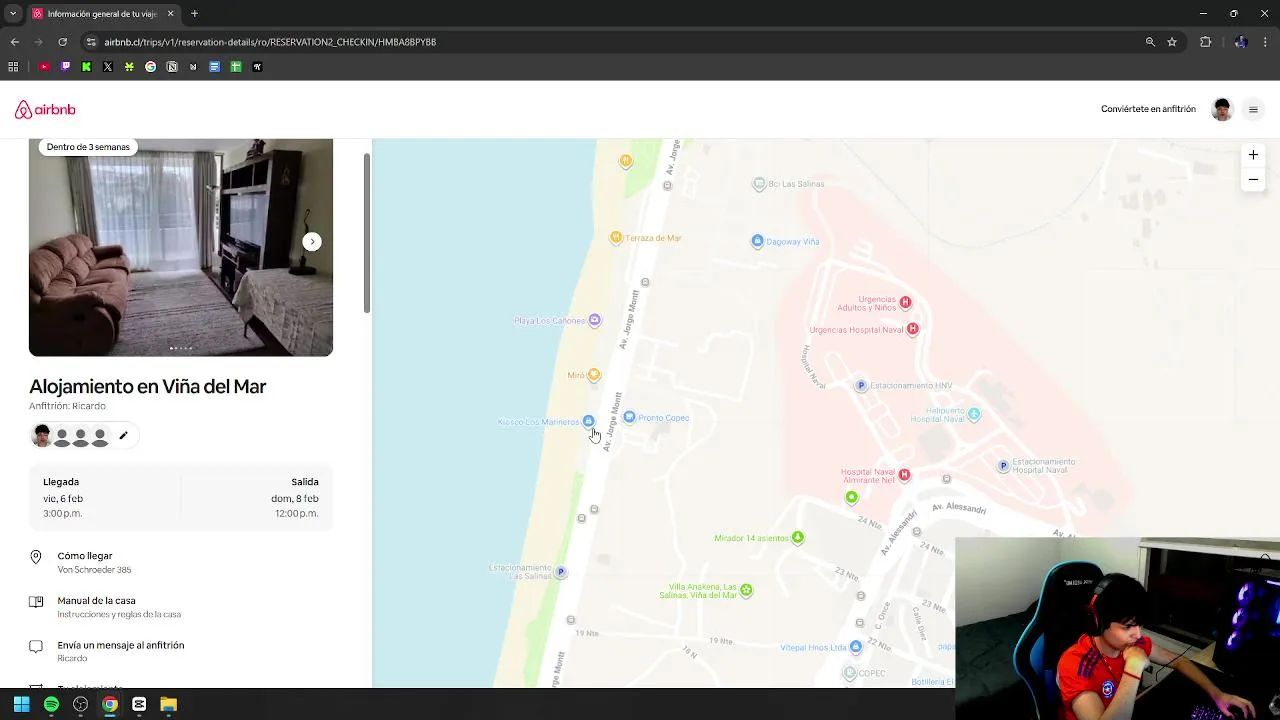
Task: Click Envía un mensaje al anfitrión
Action: point(180,651)
